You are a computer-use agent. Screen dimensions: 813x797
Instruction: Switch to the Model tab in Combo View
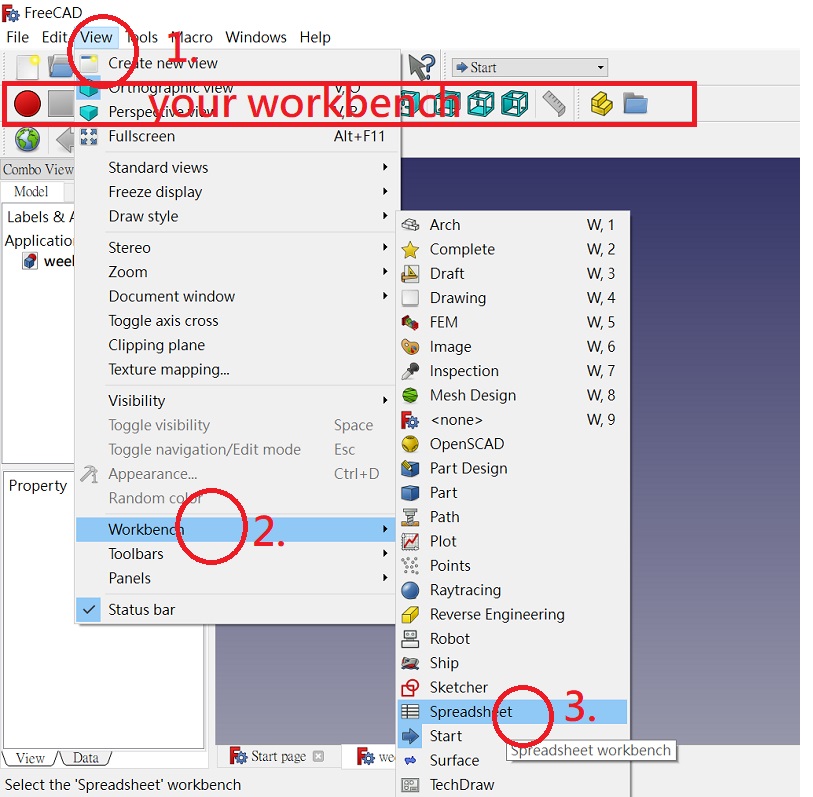(31, 192)
